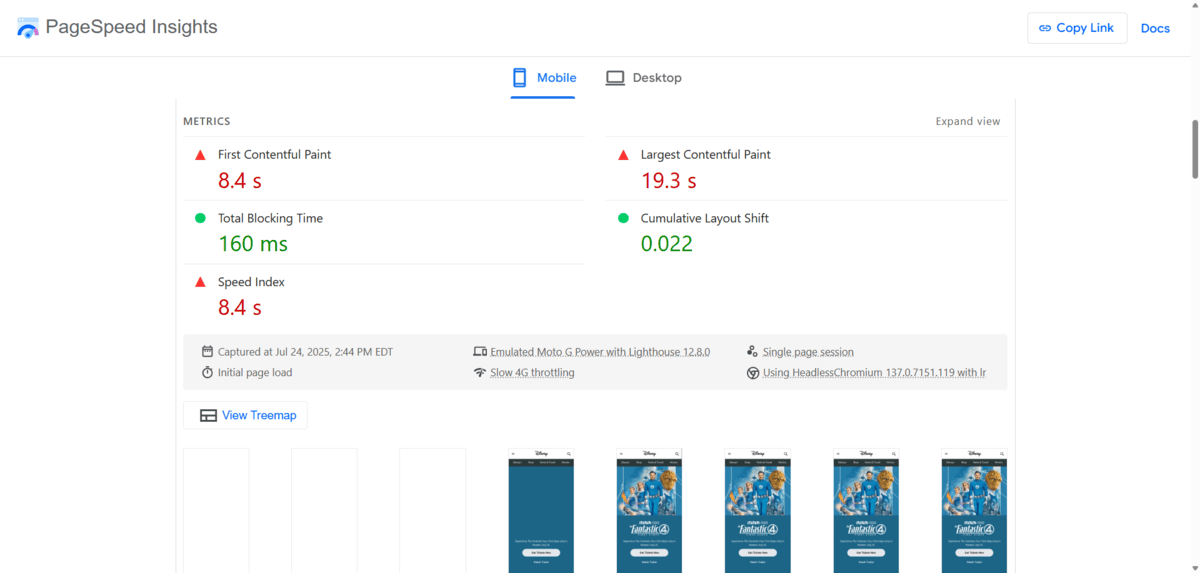This screenshot has height=573, width=1200.
Task: Click Using HeadlessChromium 137.0.7151.119 text
Action: coord(875,372)
